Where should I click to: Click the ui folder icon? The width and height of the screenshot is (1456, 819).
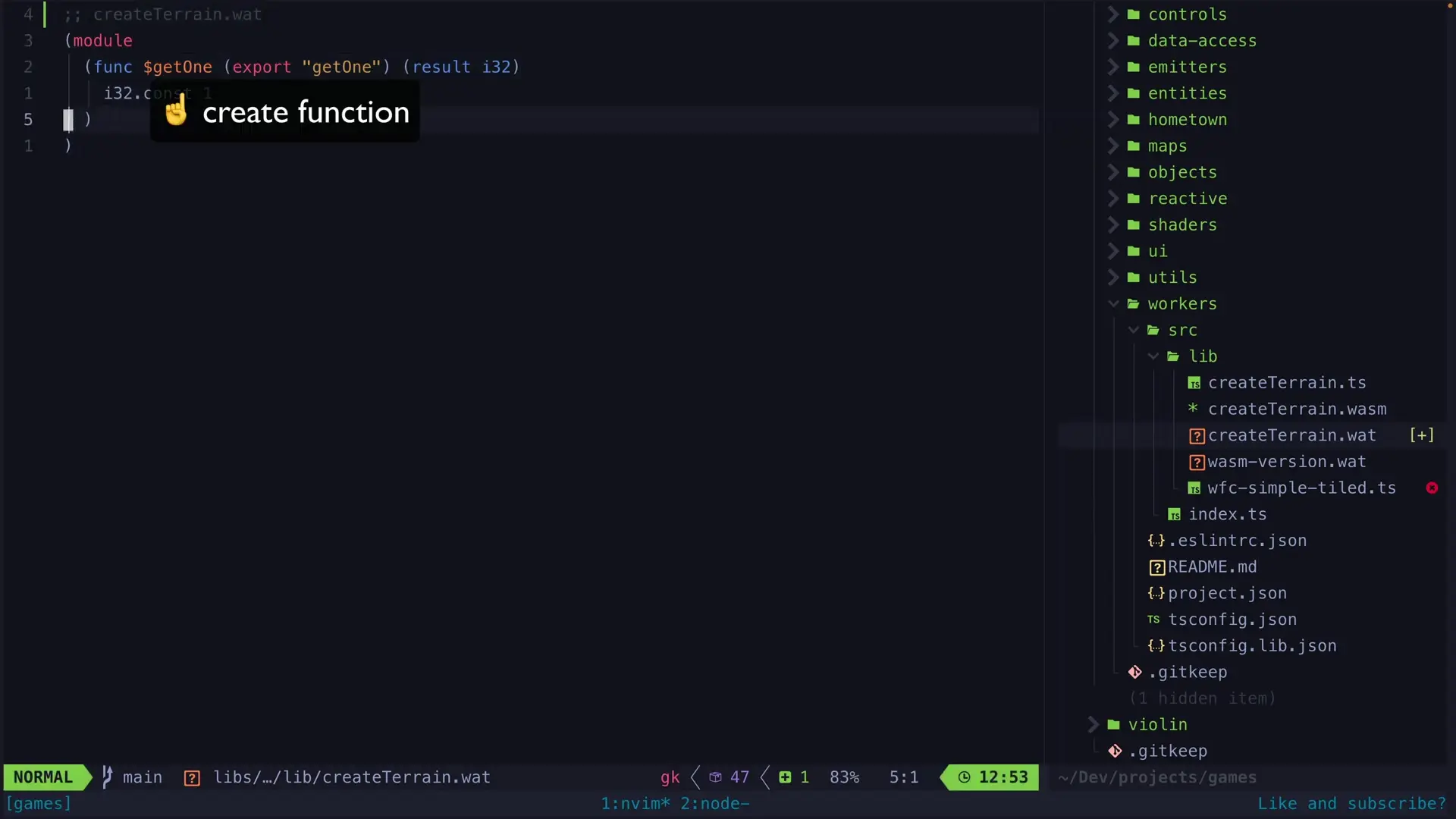pos(1134,251)
